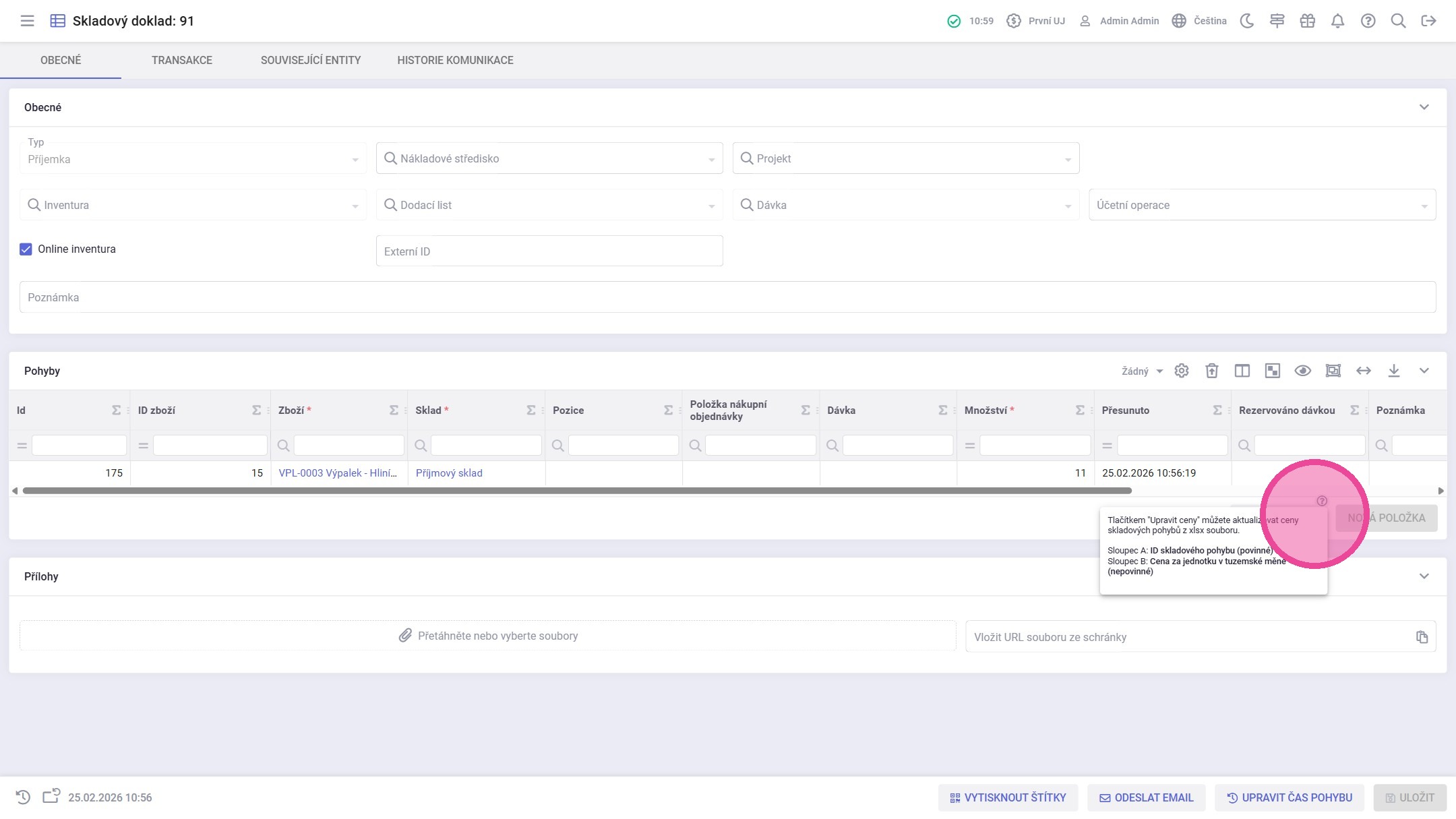
Task: Click the UPRAVIT ČAS POHYBU button
Action: (1289, 797)
